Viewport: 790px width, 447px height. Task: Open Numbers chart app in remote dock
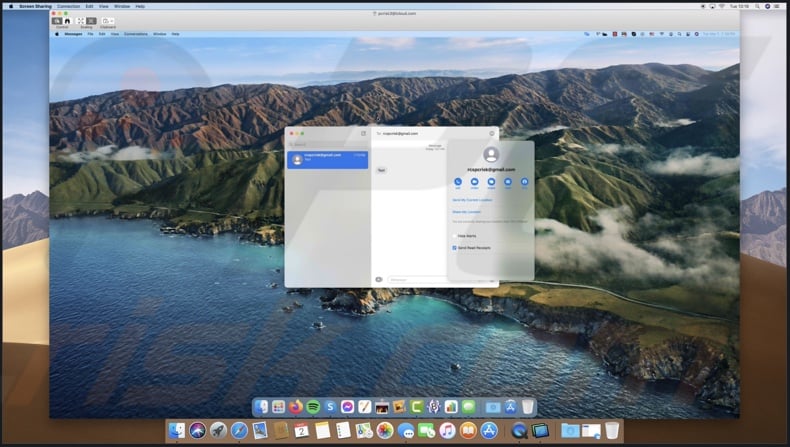451,406
